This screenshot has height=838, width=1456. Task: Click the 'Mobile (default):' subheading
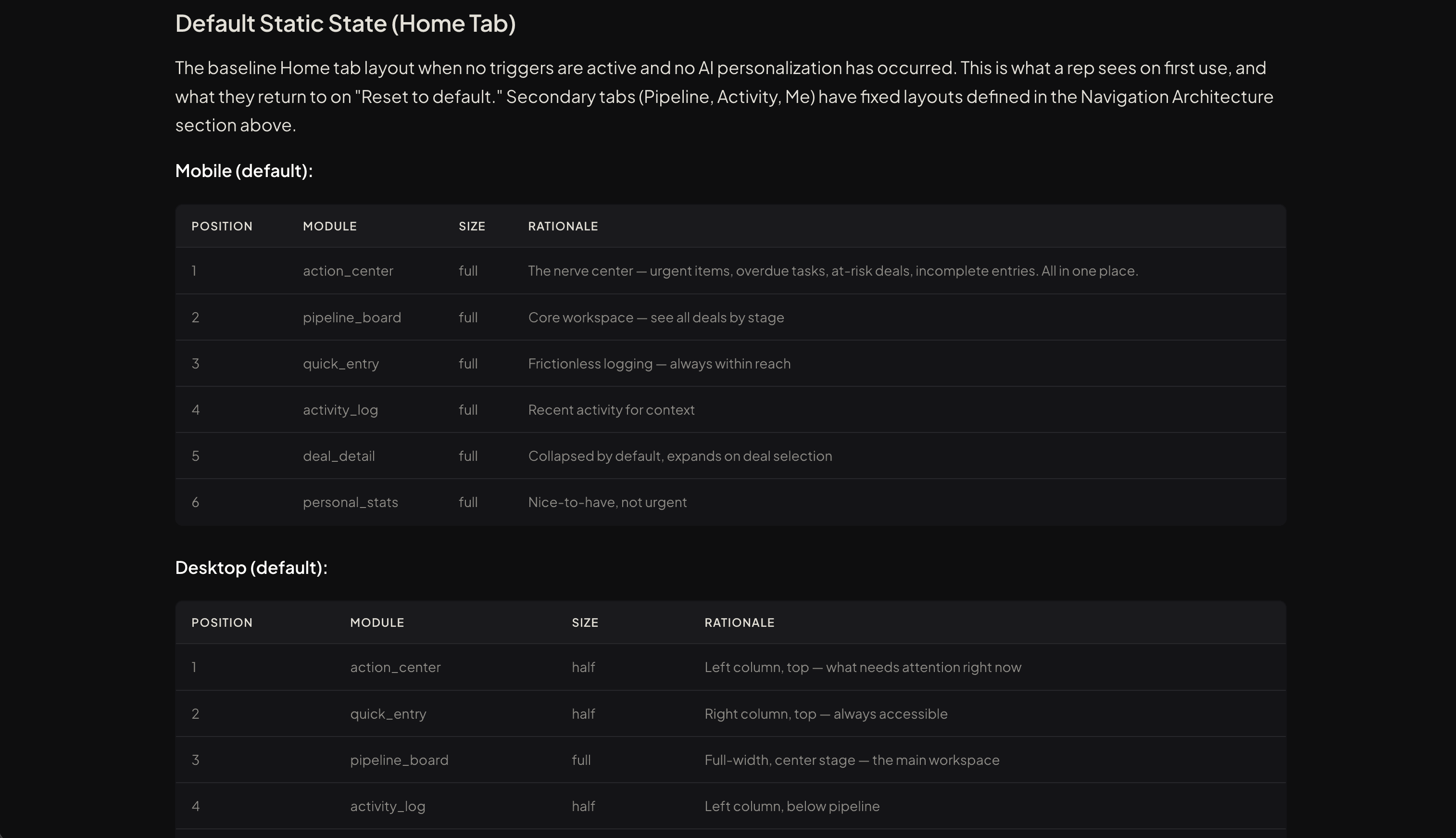pos(244,171)
